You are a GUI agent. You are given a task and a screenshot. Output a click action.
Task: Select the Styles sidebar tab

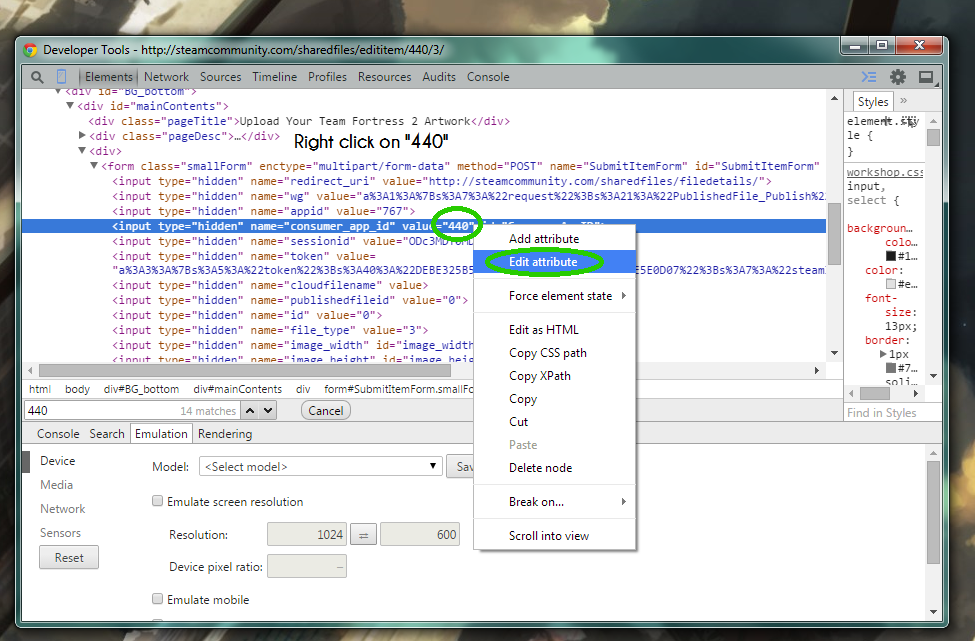point(873,101)
